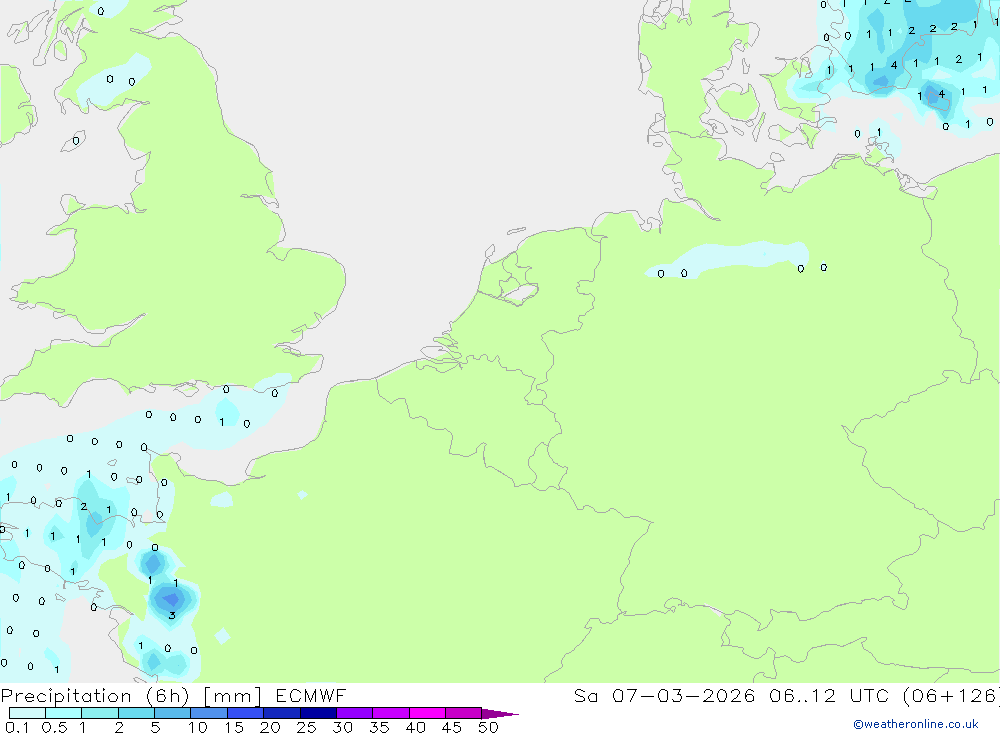Image resolution: width=1000 pixels, height=733 pixels.
Task: Click the legend label "45"
Action: [x=452, y=727]
